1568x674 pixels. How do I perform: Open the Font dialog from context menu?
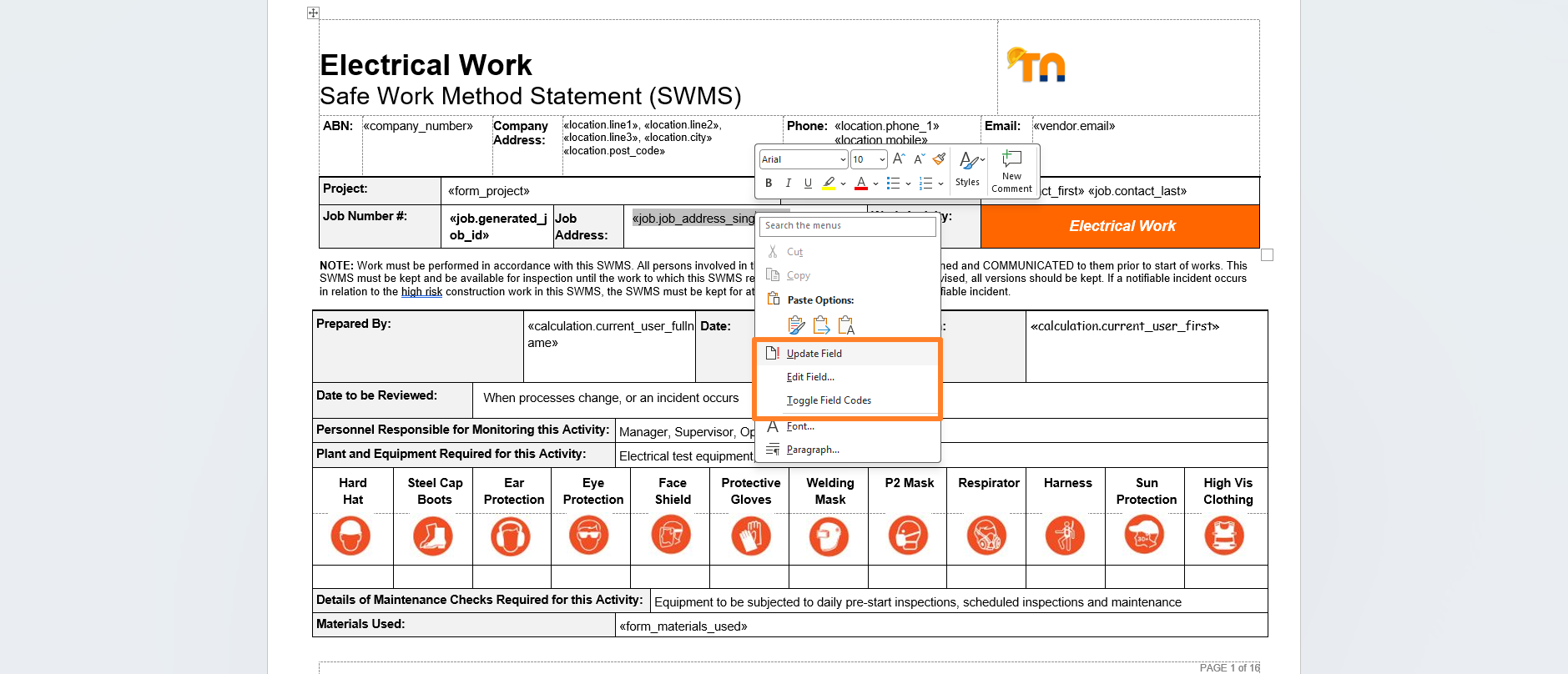[x=847, y=426]
